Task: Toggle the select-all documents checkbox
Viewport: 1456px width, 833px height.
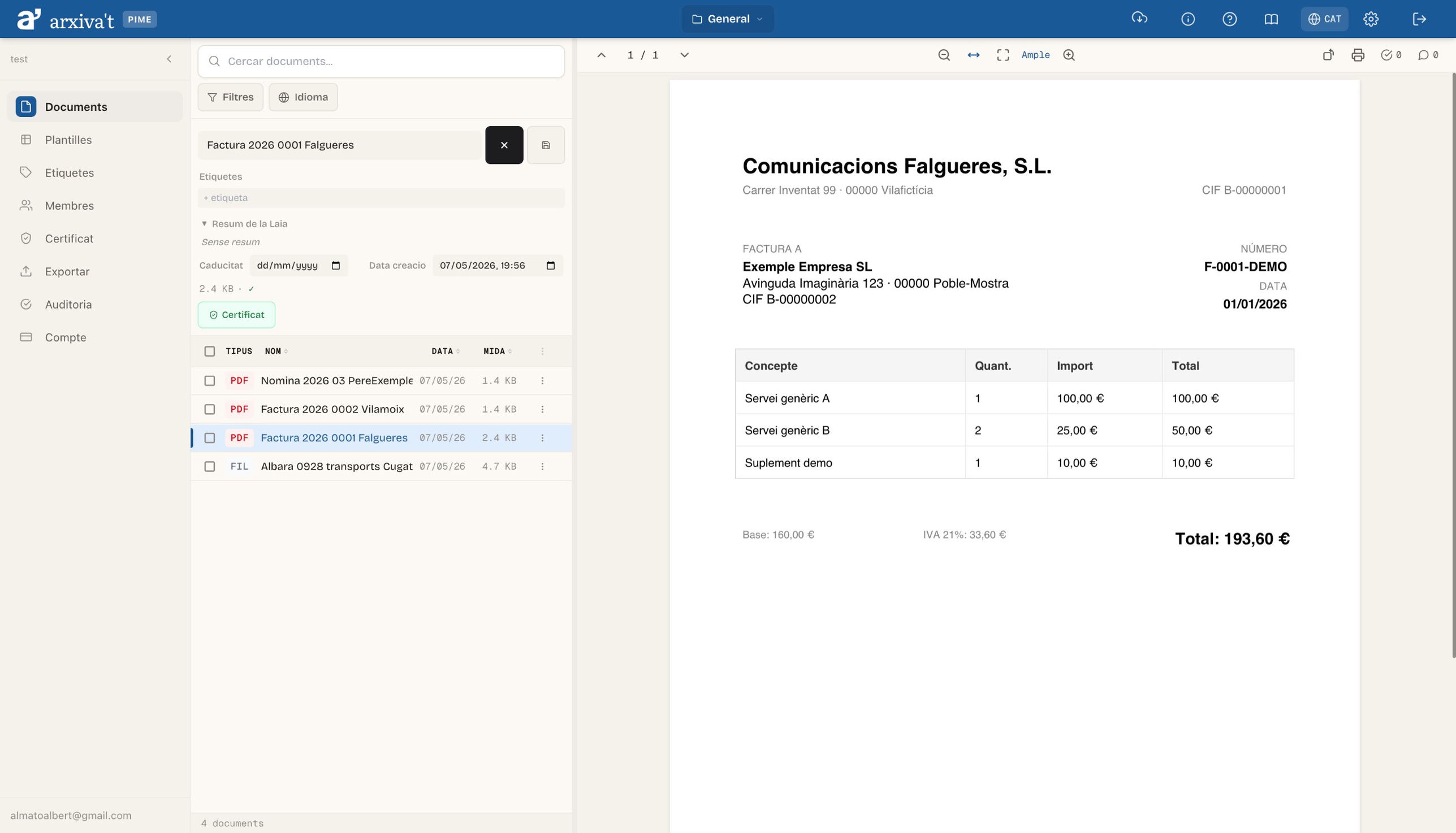Action: 209,352
